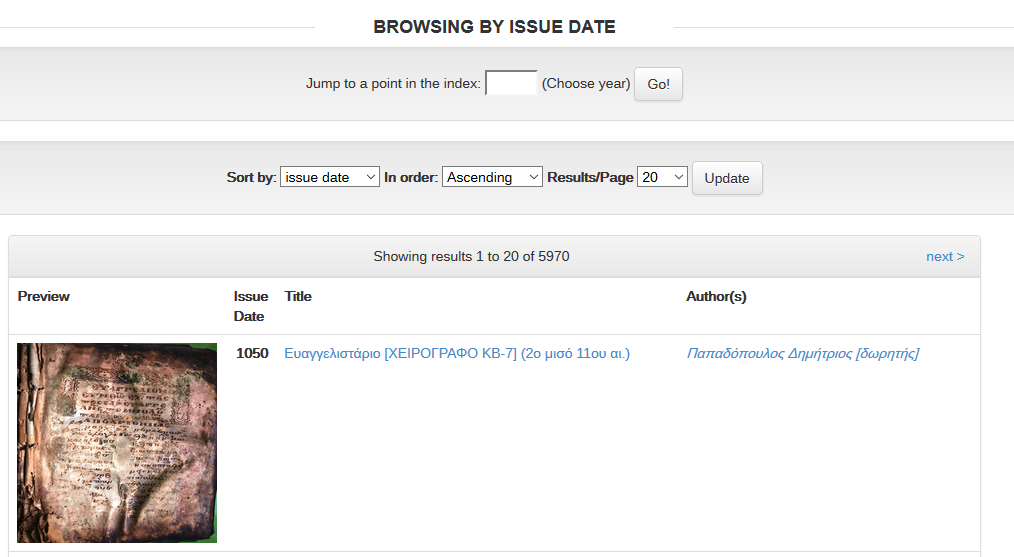Open the Results/Page dropdown showing 20

coord(662,177)
